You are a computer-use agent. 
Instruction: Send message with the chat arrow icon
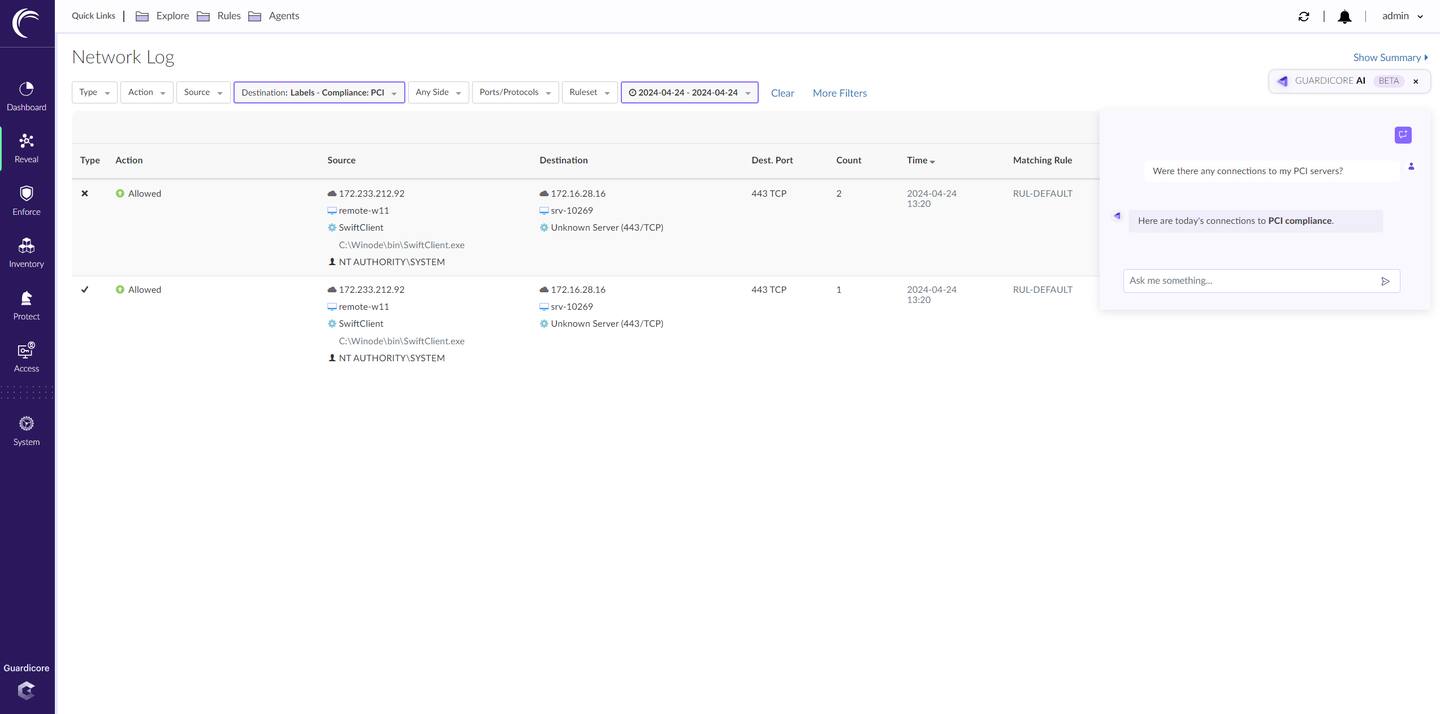point(1385,281)
